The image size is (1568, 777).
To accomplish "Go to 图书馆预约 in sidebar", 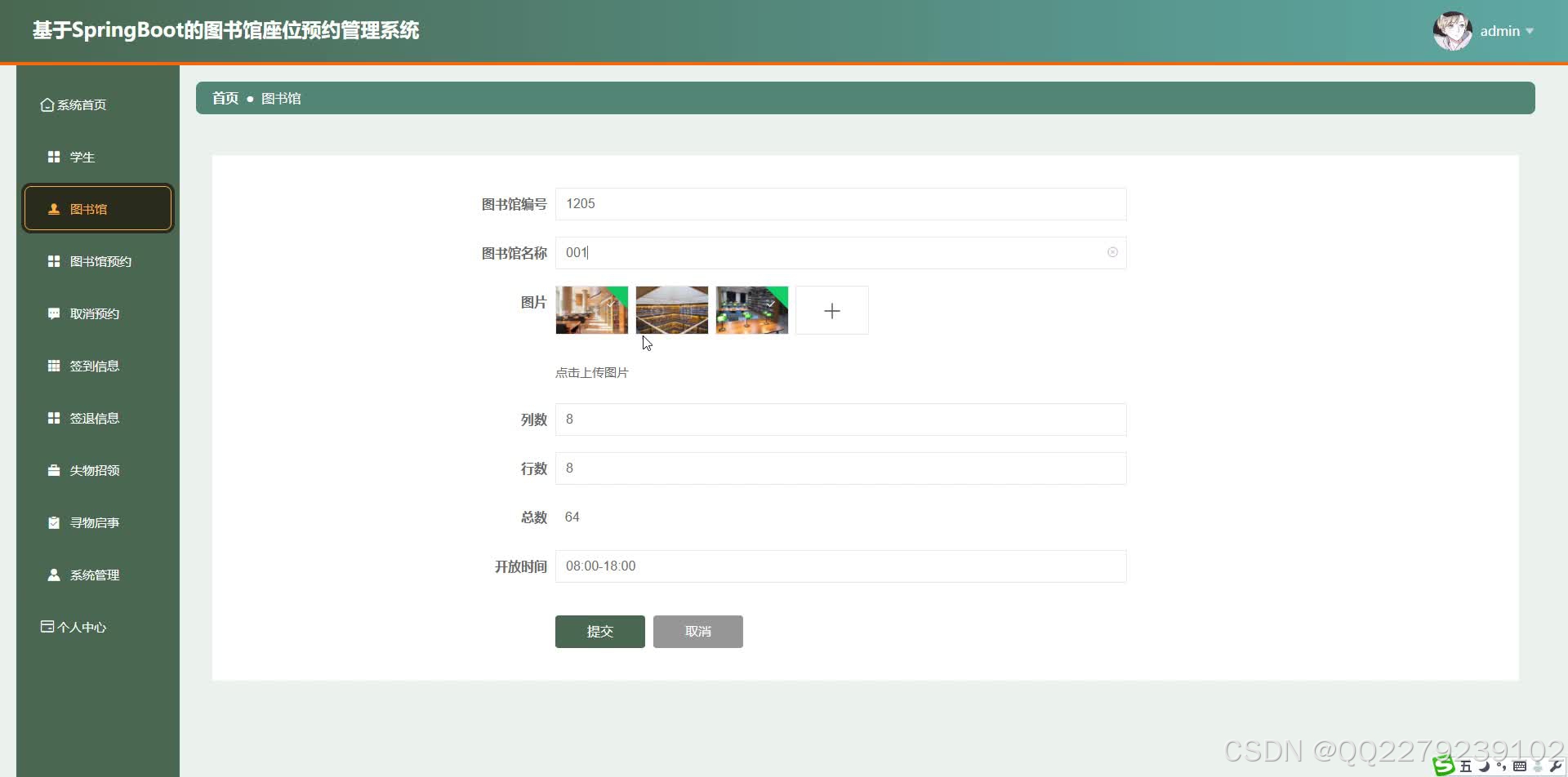I will coord(98,261).
